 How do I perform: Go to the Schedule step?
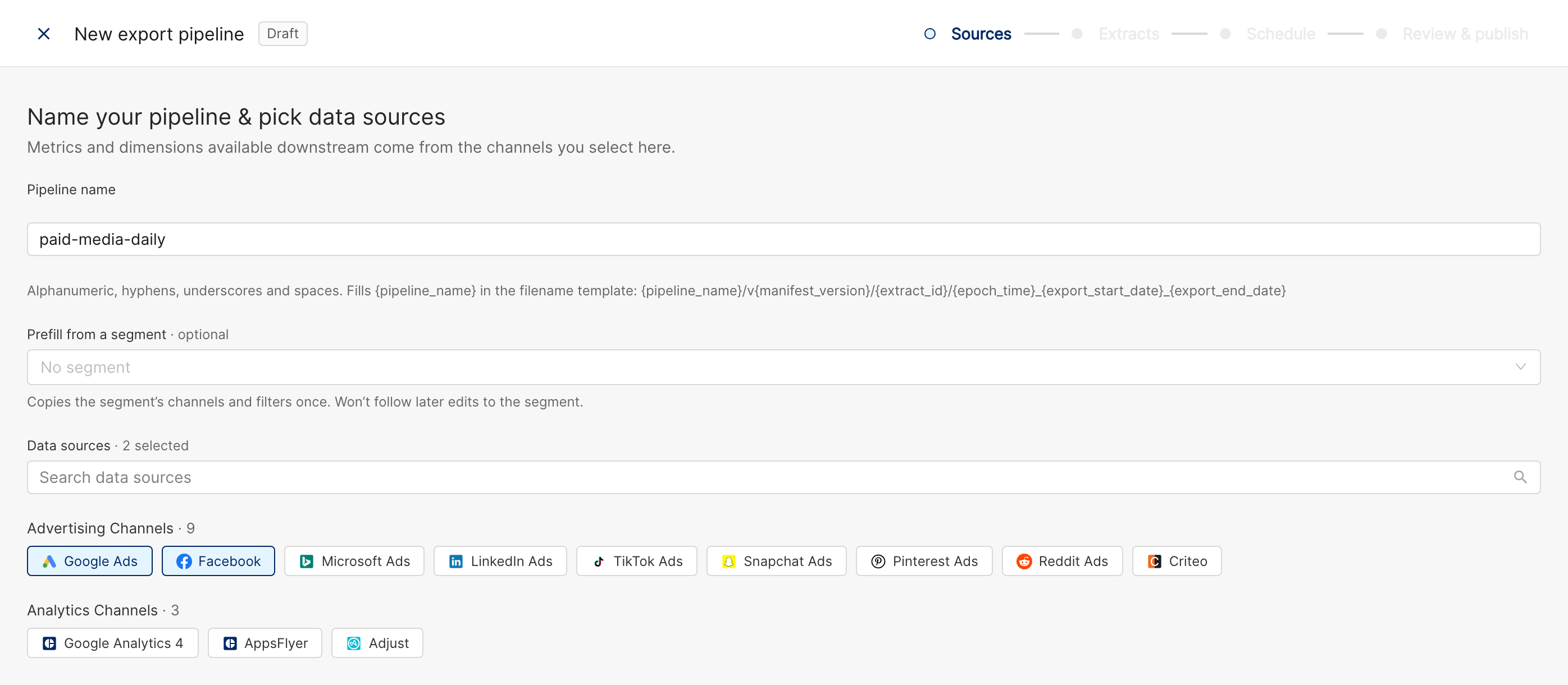click(x=1280, y=34)
